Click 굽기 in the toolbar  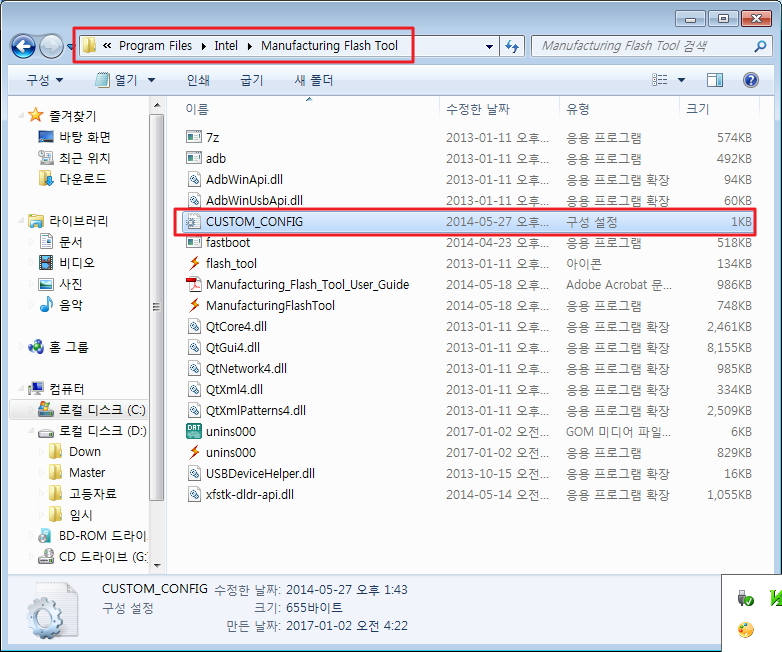251,80
